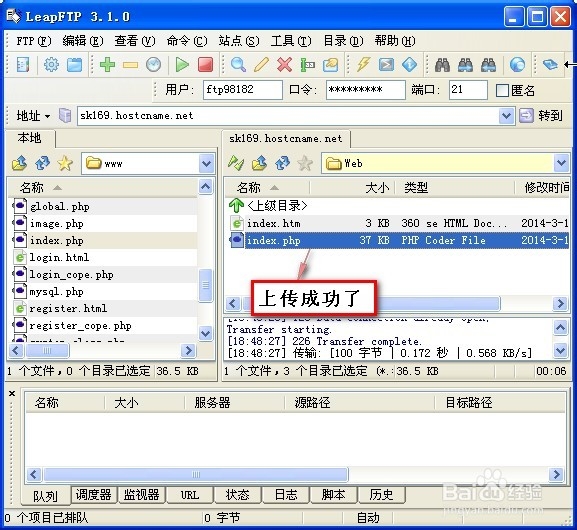Click the red X delete toolbar icon
This screenshot has height=530, width=577.
point(284,65)
